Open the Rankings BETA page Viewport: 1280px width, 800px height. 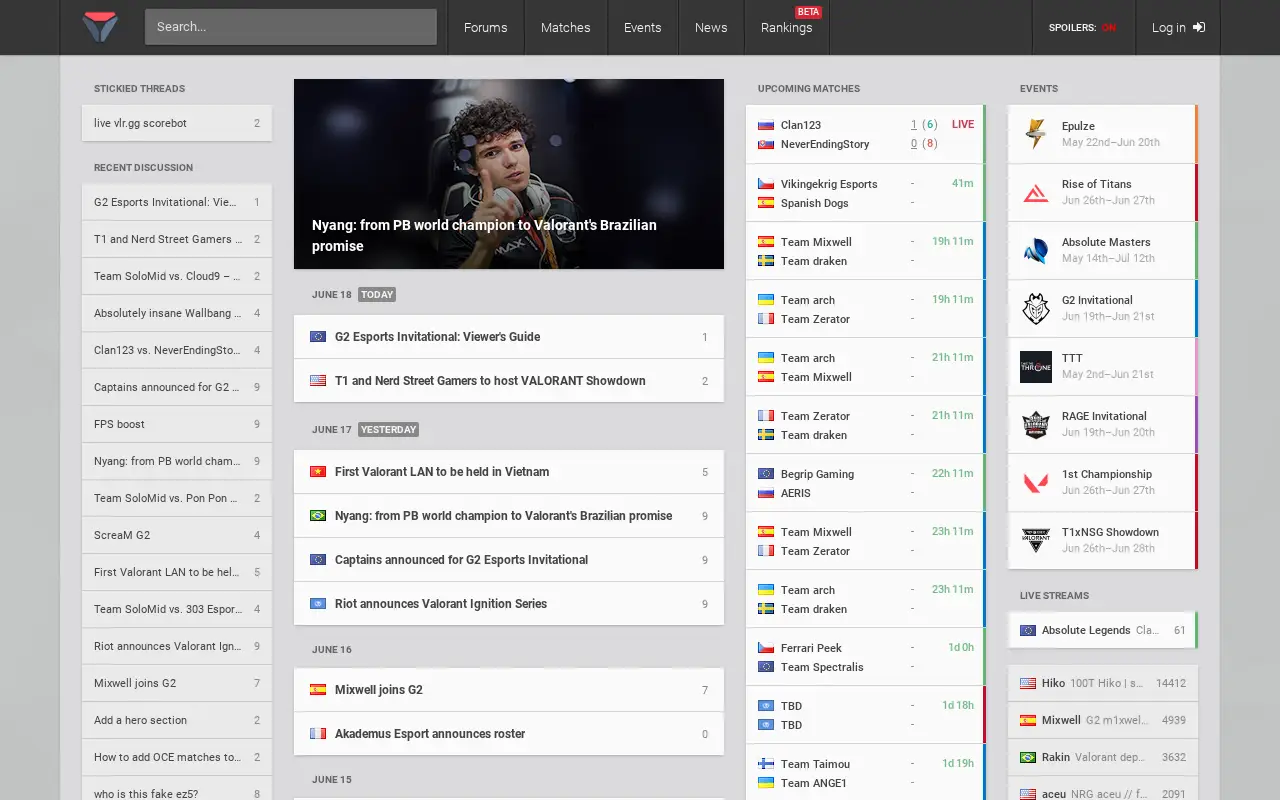787,27
